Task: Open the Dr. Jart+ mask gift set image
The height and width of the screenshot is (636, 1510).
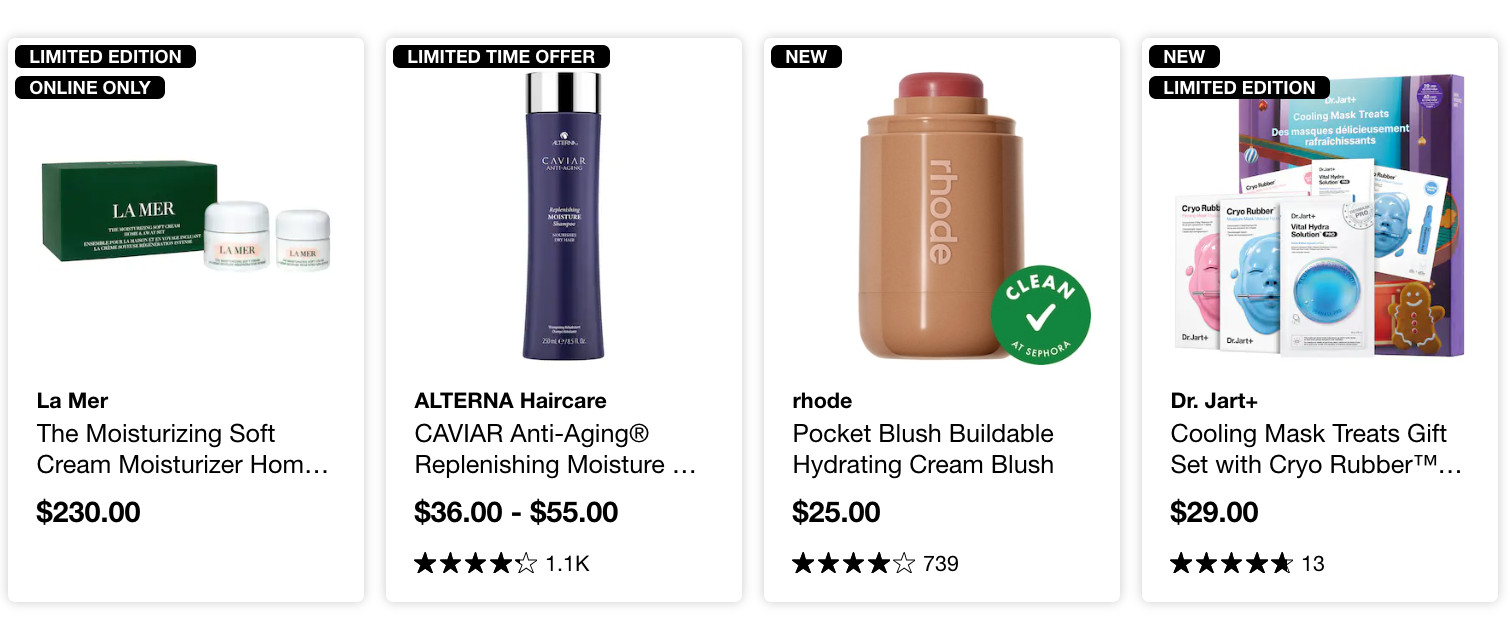Action: click(x=1319, y=217)
